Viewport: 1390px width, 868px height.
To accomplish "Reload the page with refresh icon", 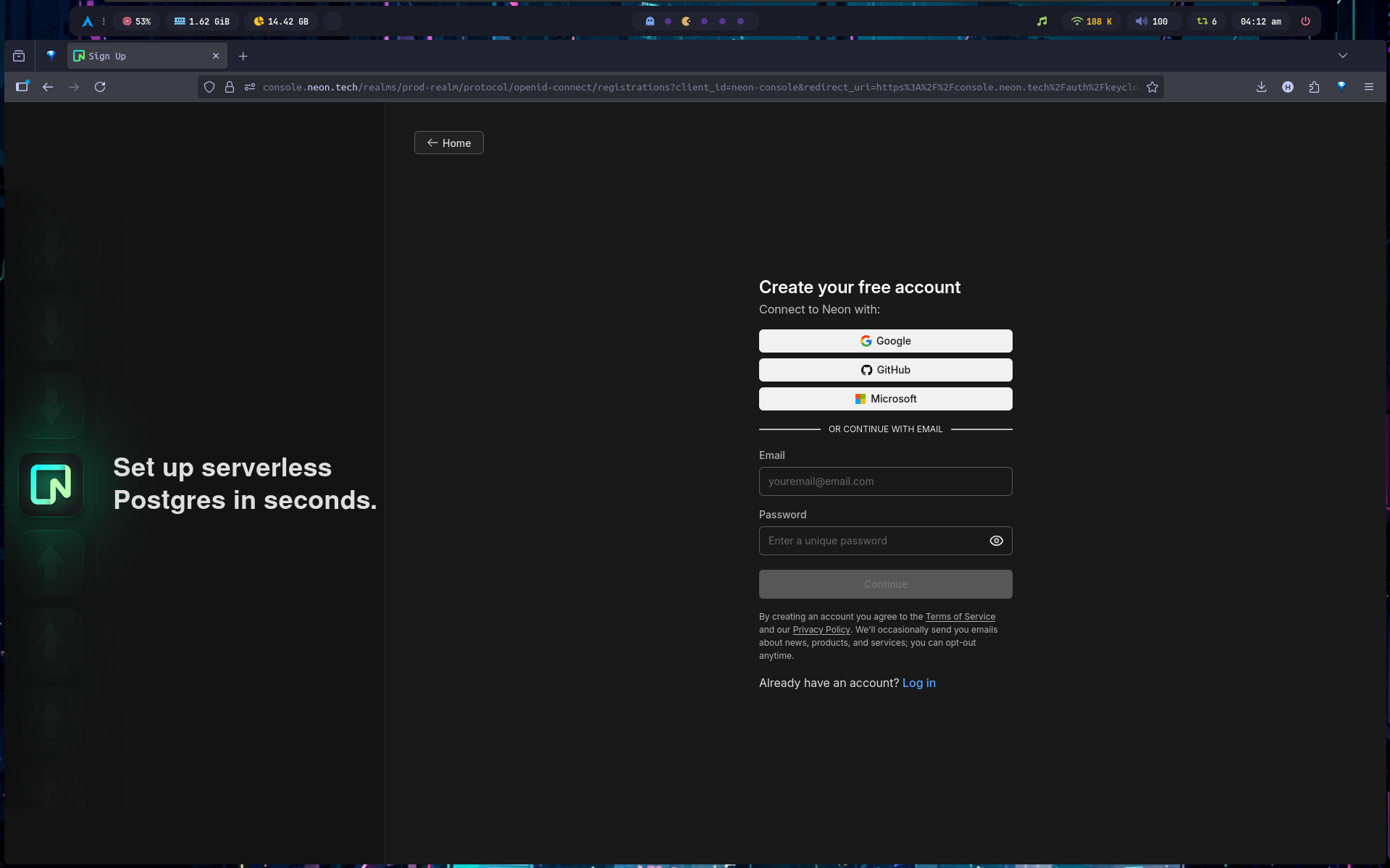I will pos(100,87).
